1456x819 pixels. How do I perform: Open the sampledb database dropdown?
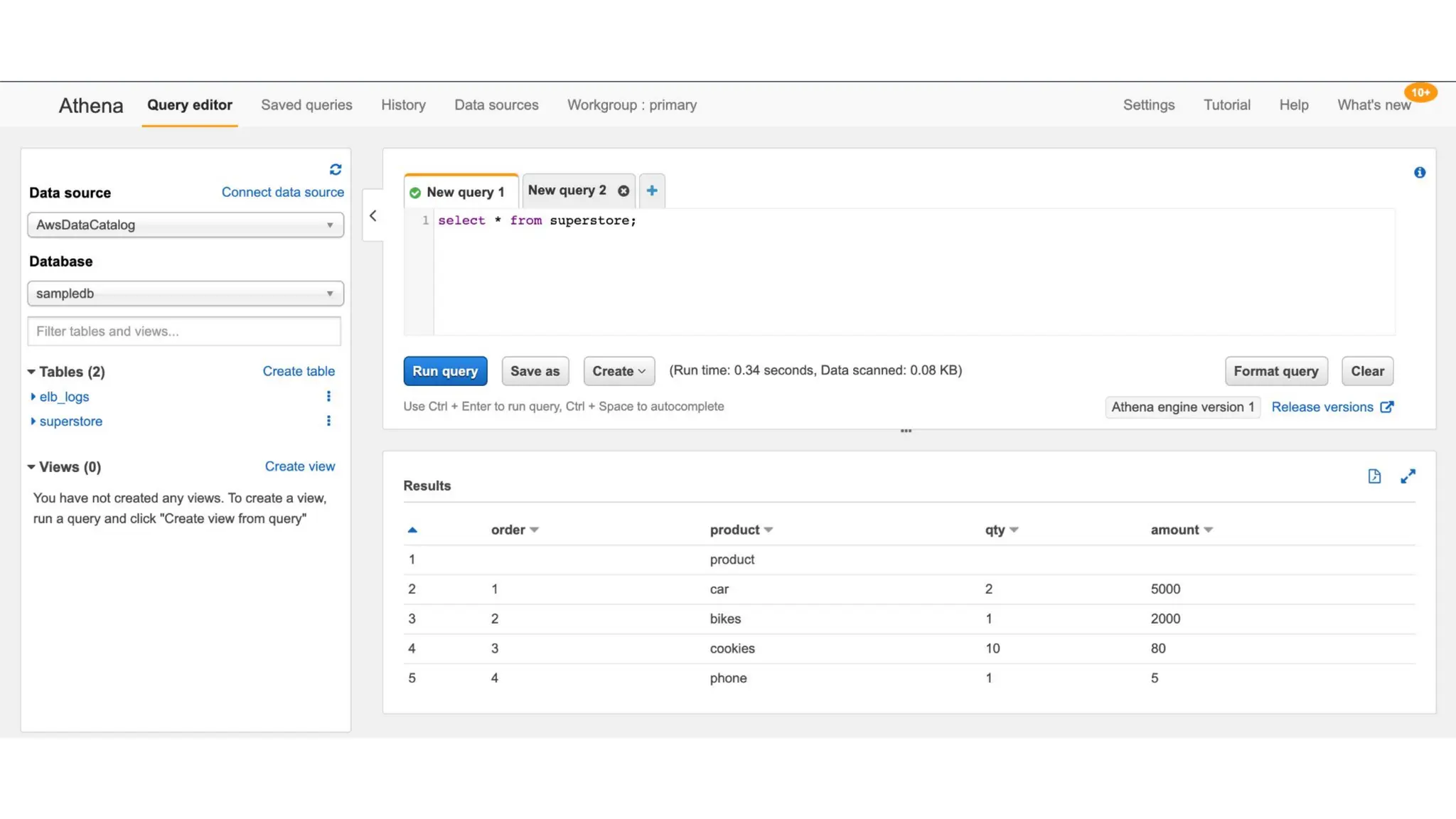pos(186,294)
